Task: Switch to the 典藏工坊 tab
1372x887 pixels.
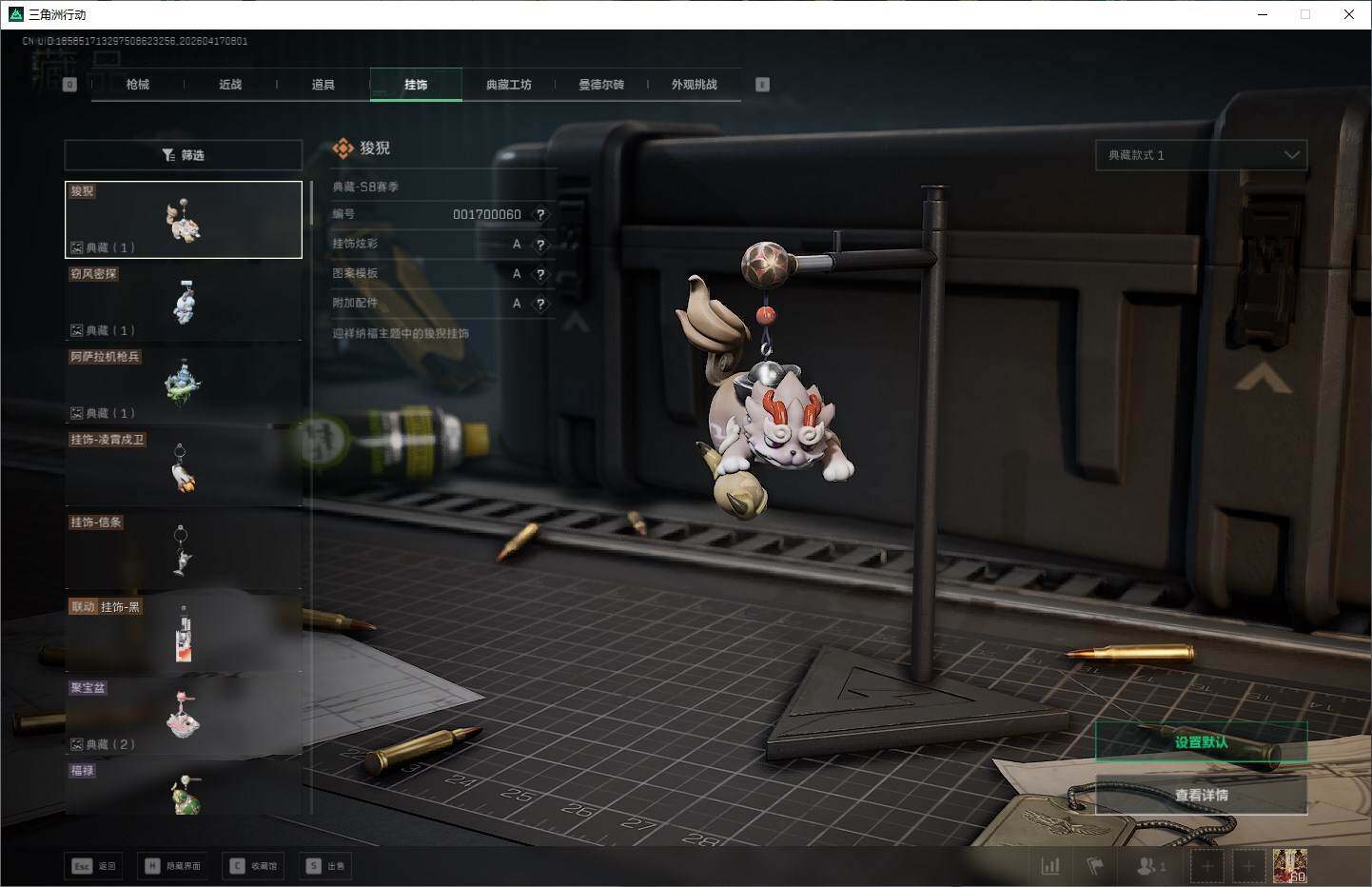Action: (509, 85)
